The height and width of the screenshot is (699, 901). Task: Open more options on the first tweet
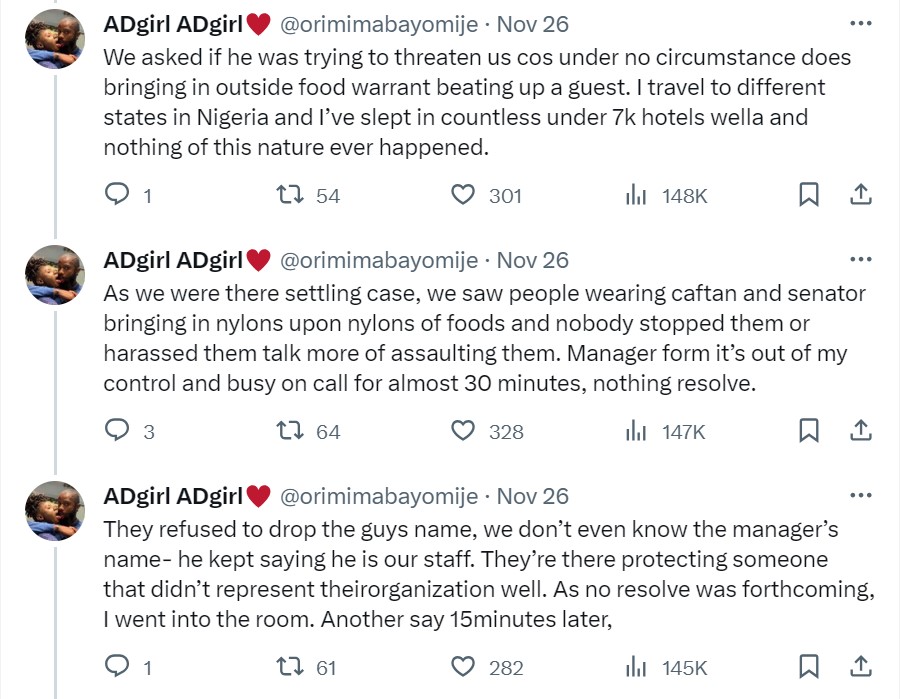point(860,24)
